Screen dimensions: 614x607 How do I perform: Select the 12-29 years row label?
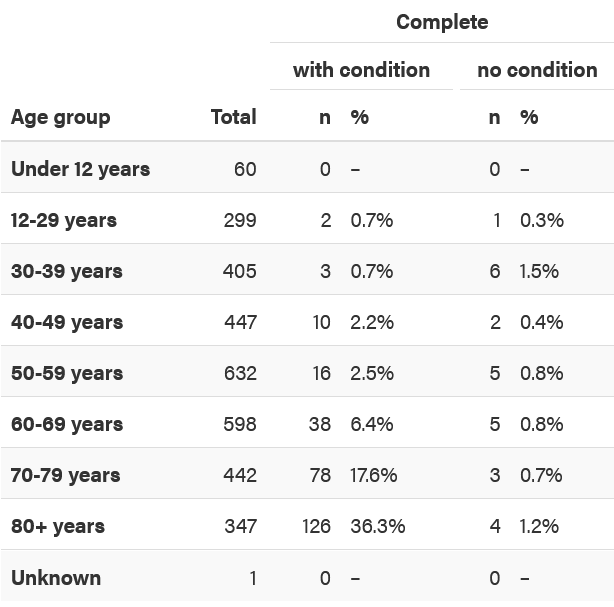click(64, 220)
